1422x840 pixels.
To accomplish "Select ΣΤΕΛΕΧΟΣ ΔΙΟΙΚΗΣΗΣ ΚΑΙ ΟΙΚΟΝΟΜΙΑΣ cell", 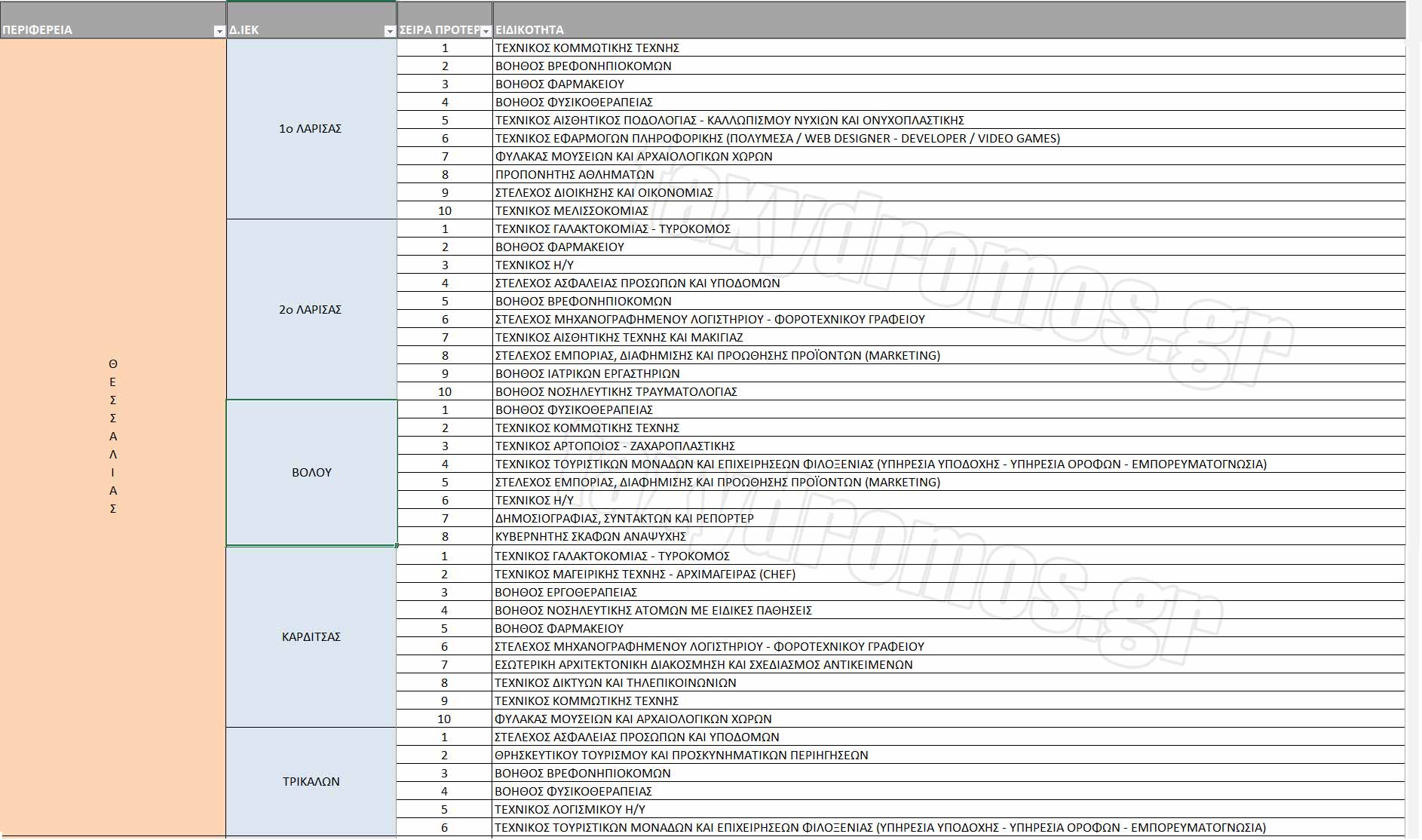I will coord(949,192).
